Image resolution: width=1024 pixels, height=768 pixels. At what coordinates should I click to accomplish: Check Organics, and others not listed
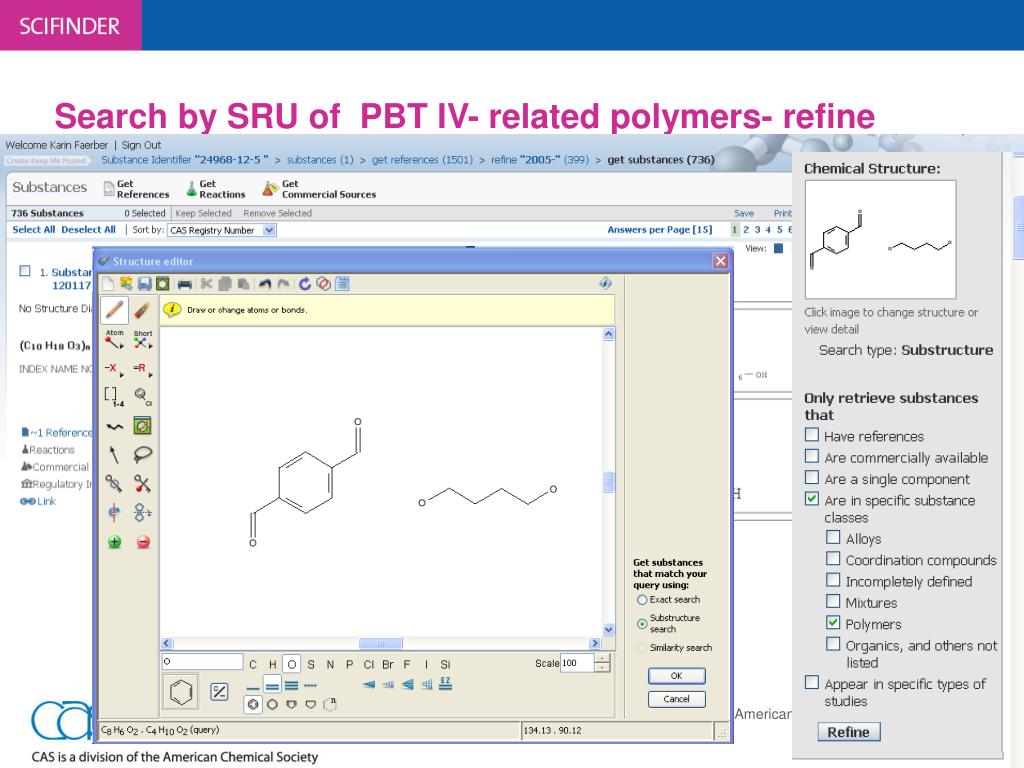833,645
